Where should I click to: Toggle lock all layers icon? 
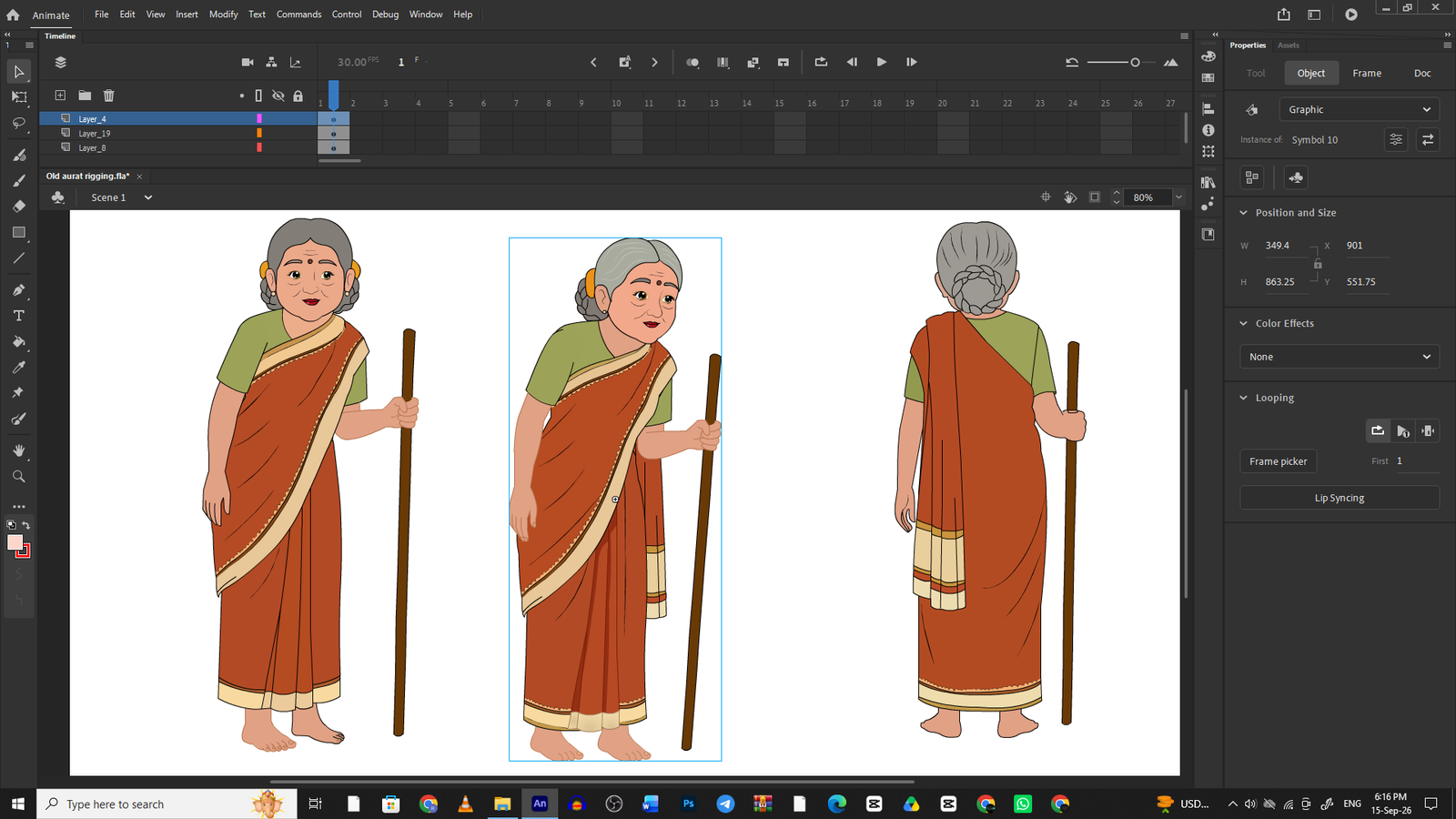[x=298, y=96]
